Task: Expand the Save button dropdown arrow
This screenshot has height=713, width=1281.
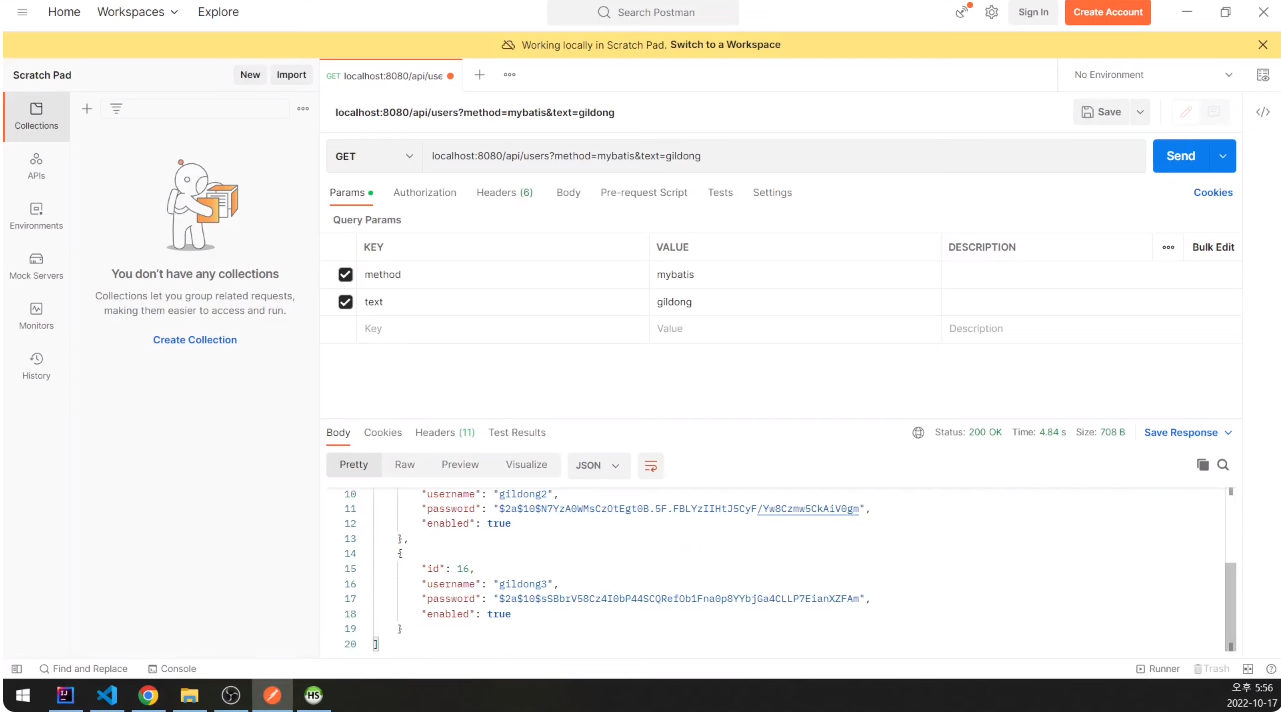Action: tap(1139, 112)
